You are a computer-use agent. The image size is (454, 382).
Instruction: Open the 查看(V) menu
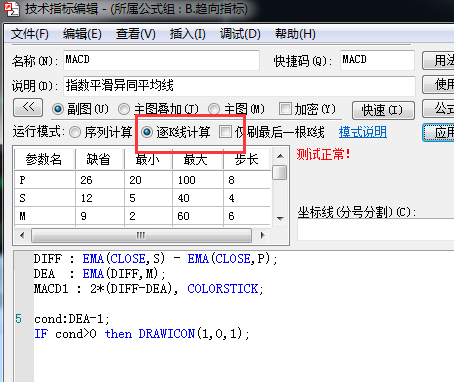(136, 34)
